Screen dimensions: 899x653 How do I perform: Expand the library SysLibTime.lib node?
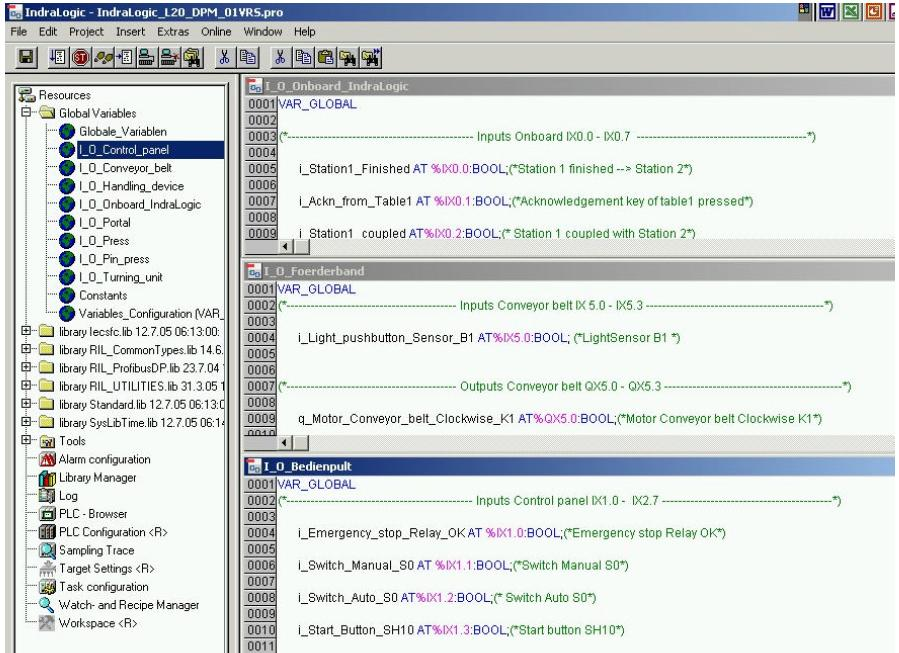(26, 422)
